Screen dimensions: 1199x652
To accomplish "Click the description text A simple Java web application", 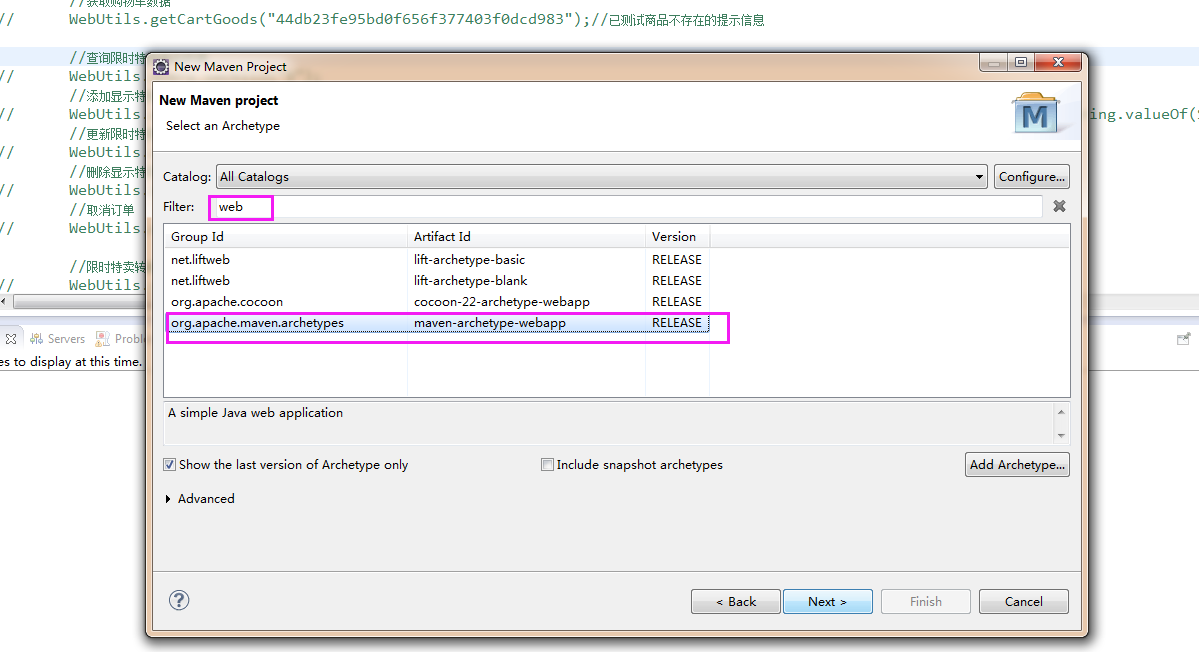I will tap(255, 413).
